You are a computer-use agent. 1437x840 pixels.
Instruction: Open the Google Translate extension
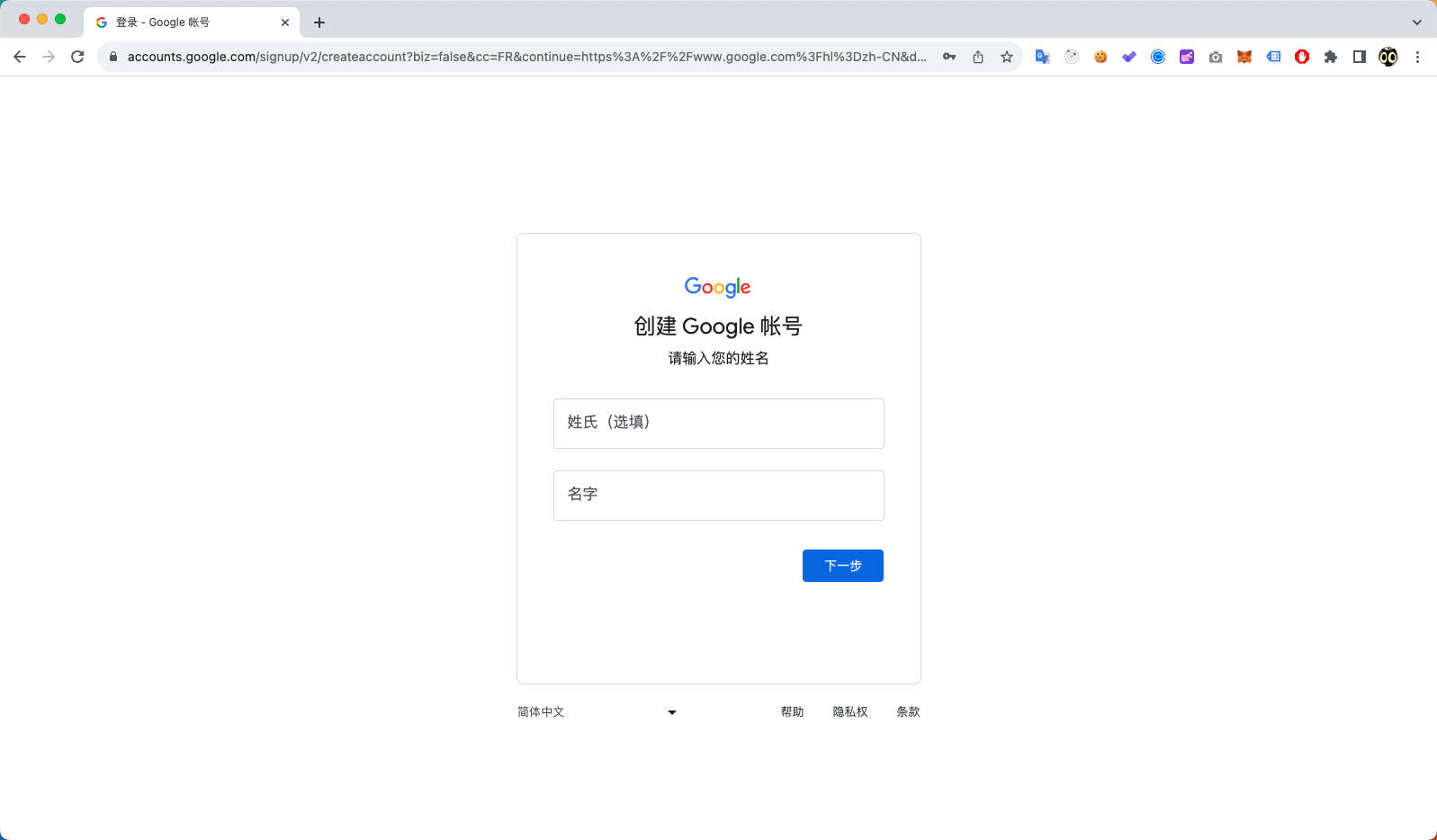point(1043,57)
